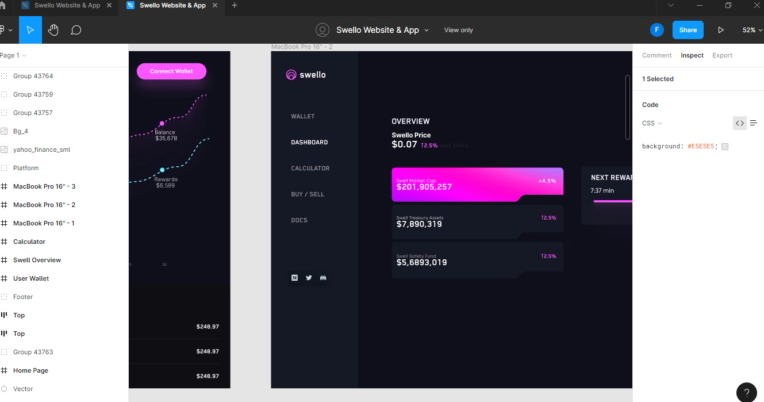Screen dimensions: 764x402
Task: Click the $201,905,257 market cap card
Action: pos(478,184)
